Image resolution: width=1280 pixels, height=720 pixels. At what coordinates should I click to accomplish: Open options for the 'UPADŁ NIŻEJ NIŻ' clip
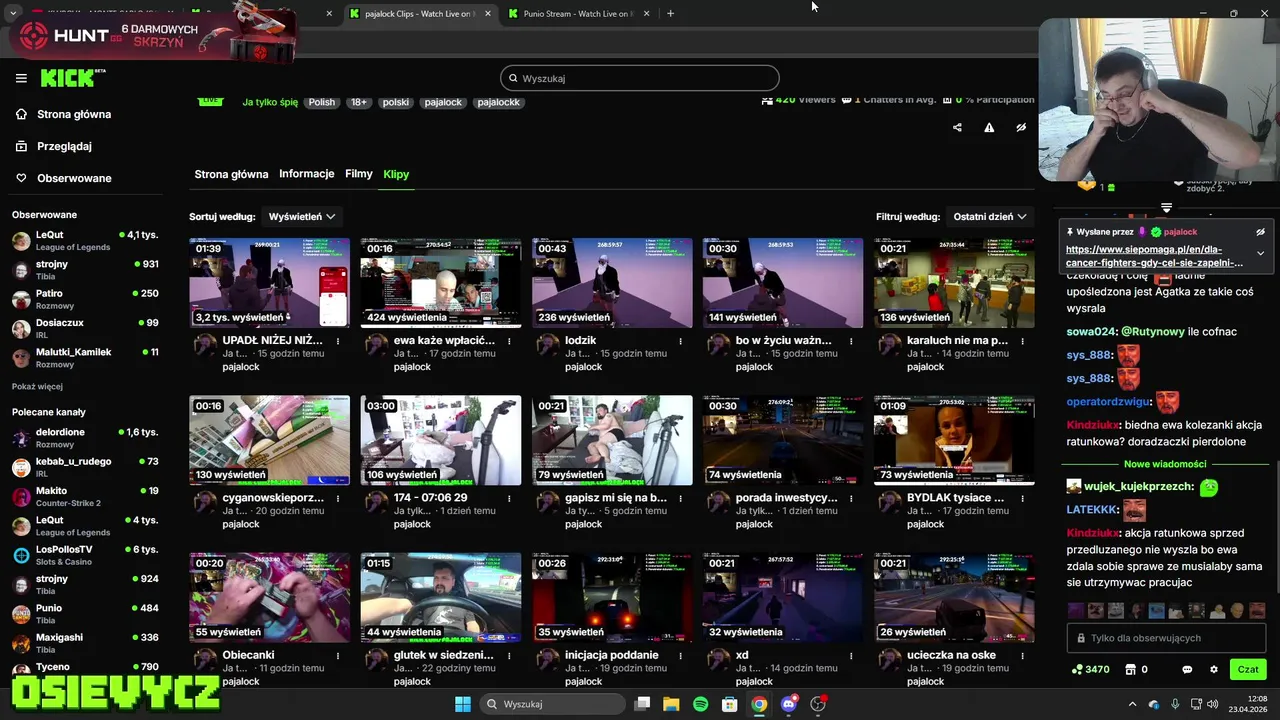(x=338, y=341)
